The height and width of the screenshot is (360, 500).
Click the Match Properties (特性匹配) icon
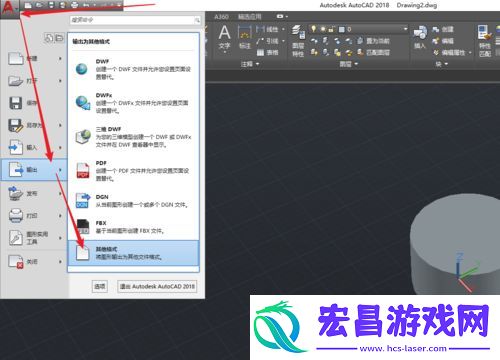[485, 40]
